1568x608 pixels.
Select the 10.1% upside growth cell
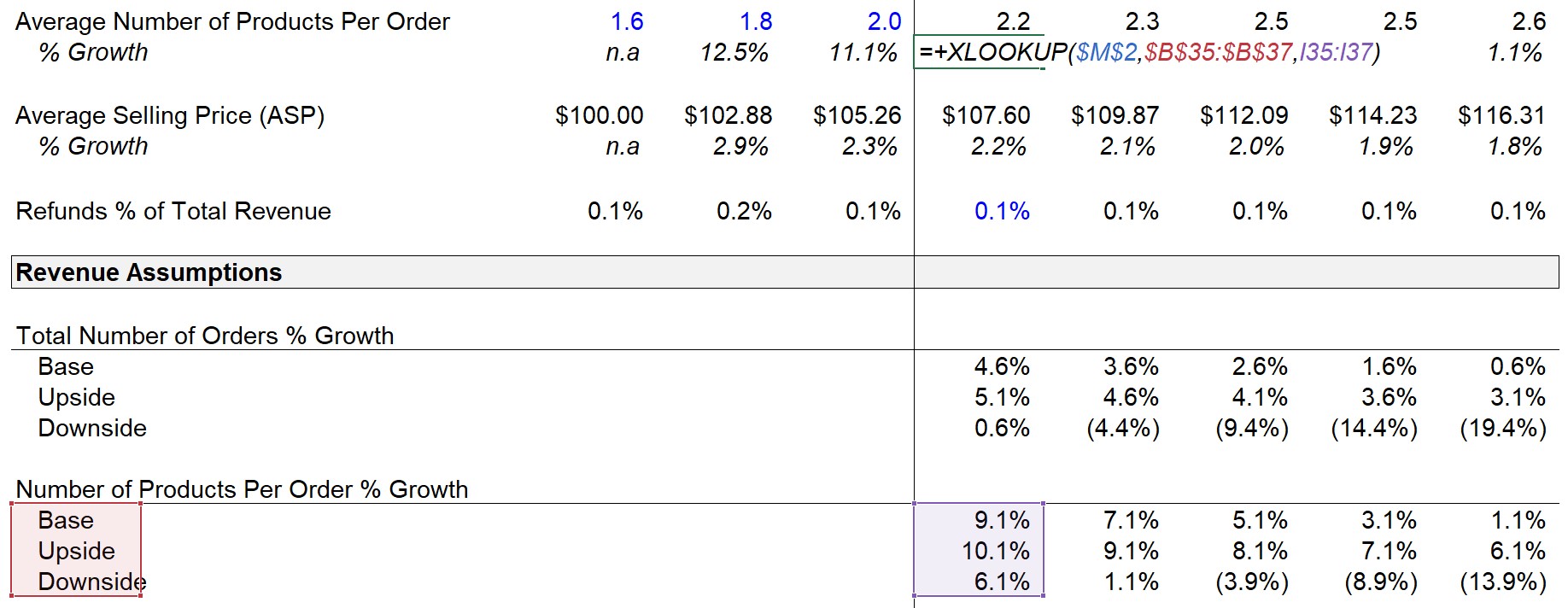[x=995, y=551]
